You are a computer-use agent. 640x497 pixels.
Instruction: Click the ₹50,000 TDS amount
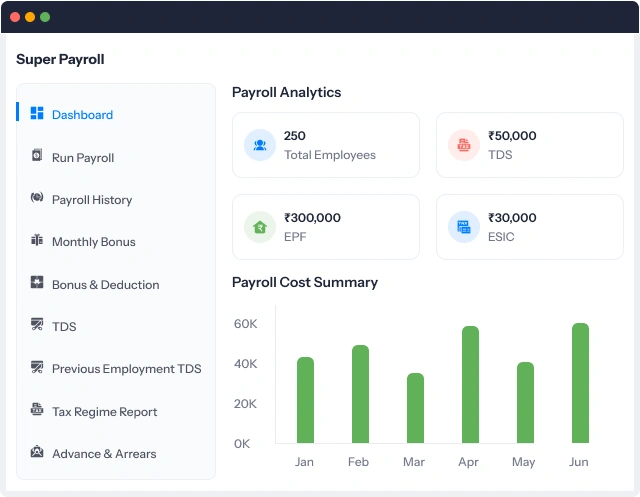click(512, 135)
